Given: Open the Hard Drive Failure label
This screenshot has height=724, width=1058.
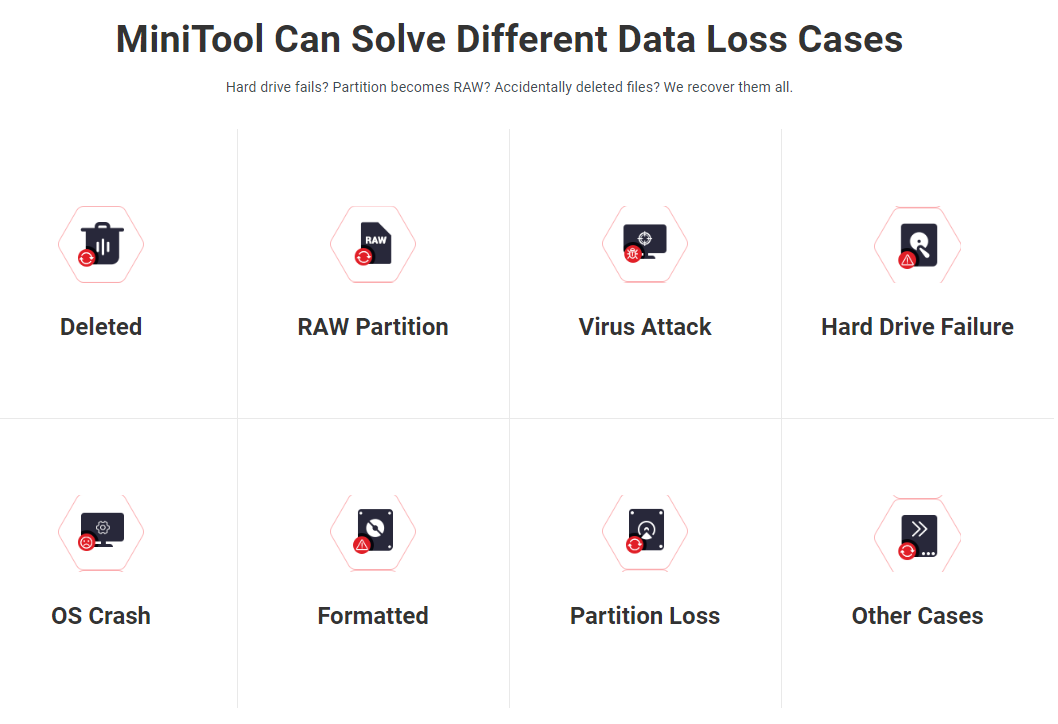Looking at the screenshot, I should tap(917, 327).
